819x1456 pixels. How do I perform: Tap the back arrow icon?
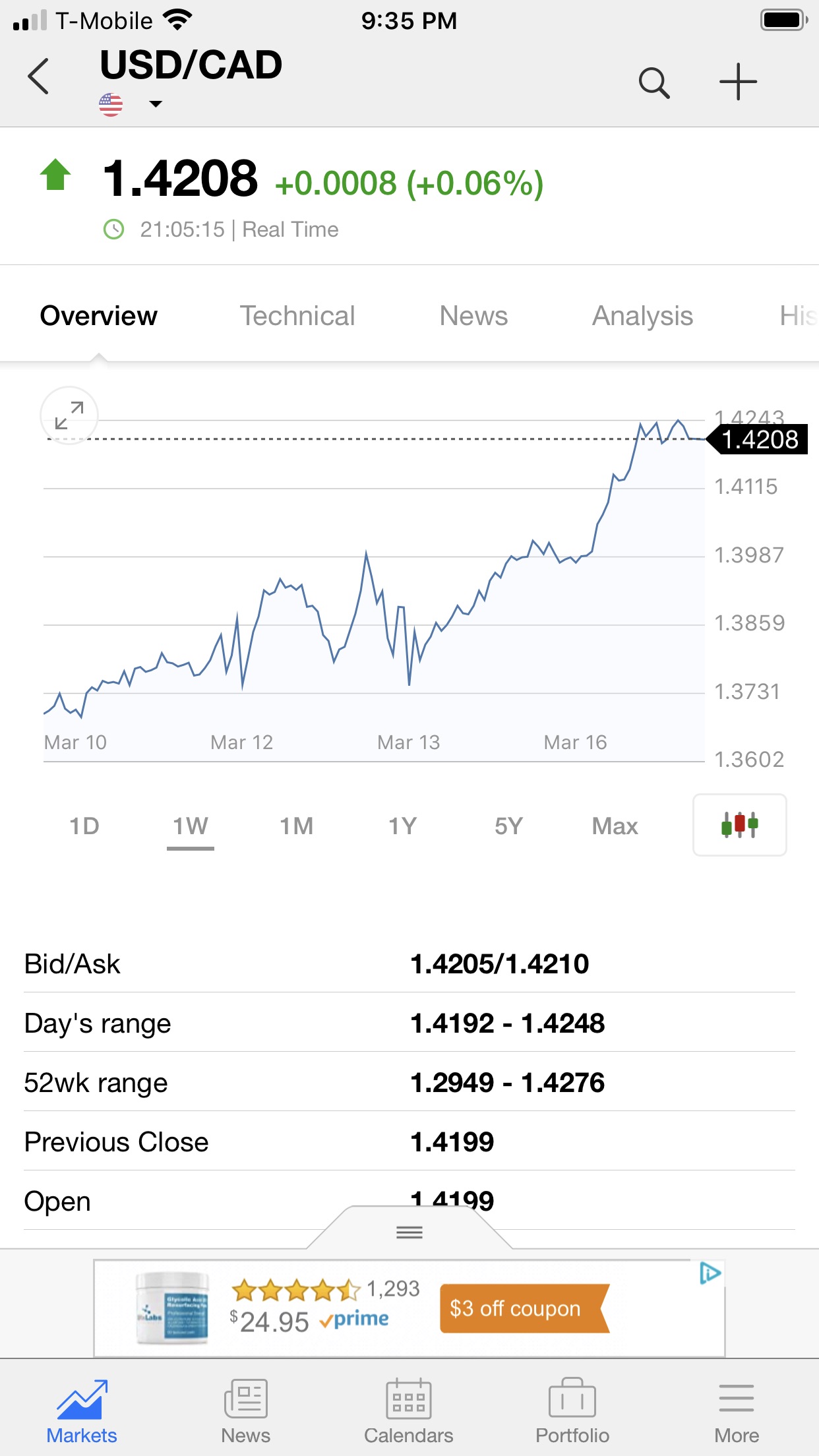click(39, 76)
